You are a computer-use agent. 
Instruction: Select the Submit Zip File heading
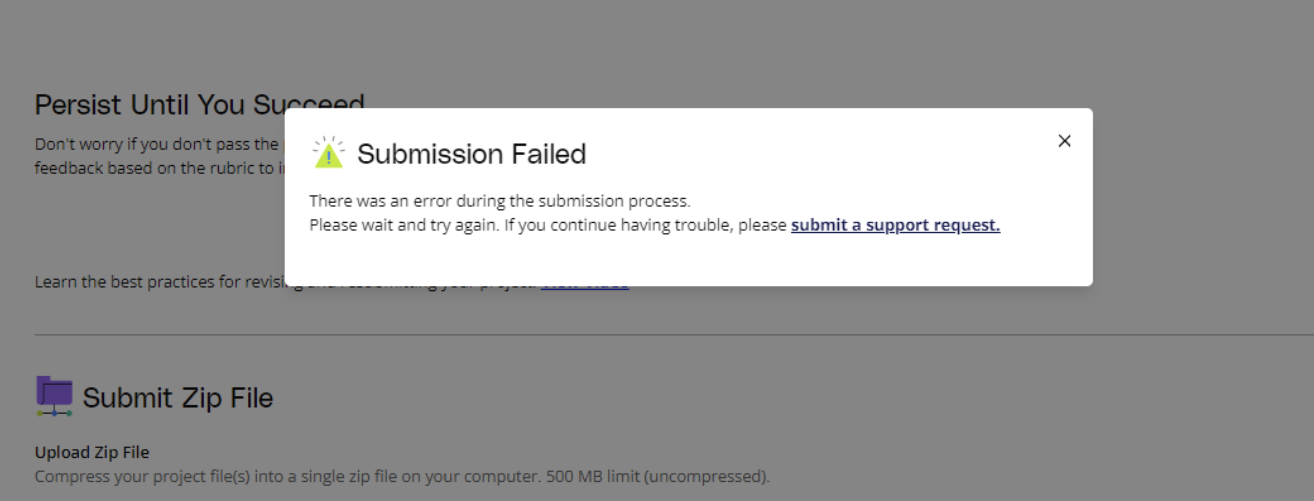[178, 398]
